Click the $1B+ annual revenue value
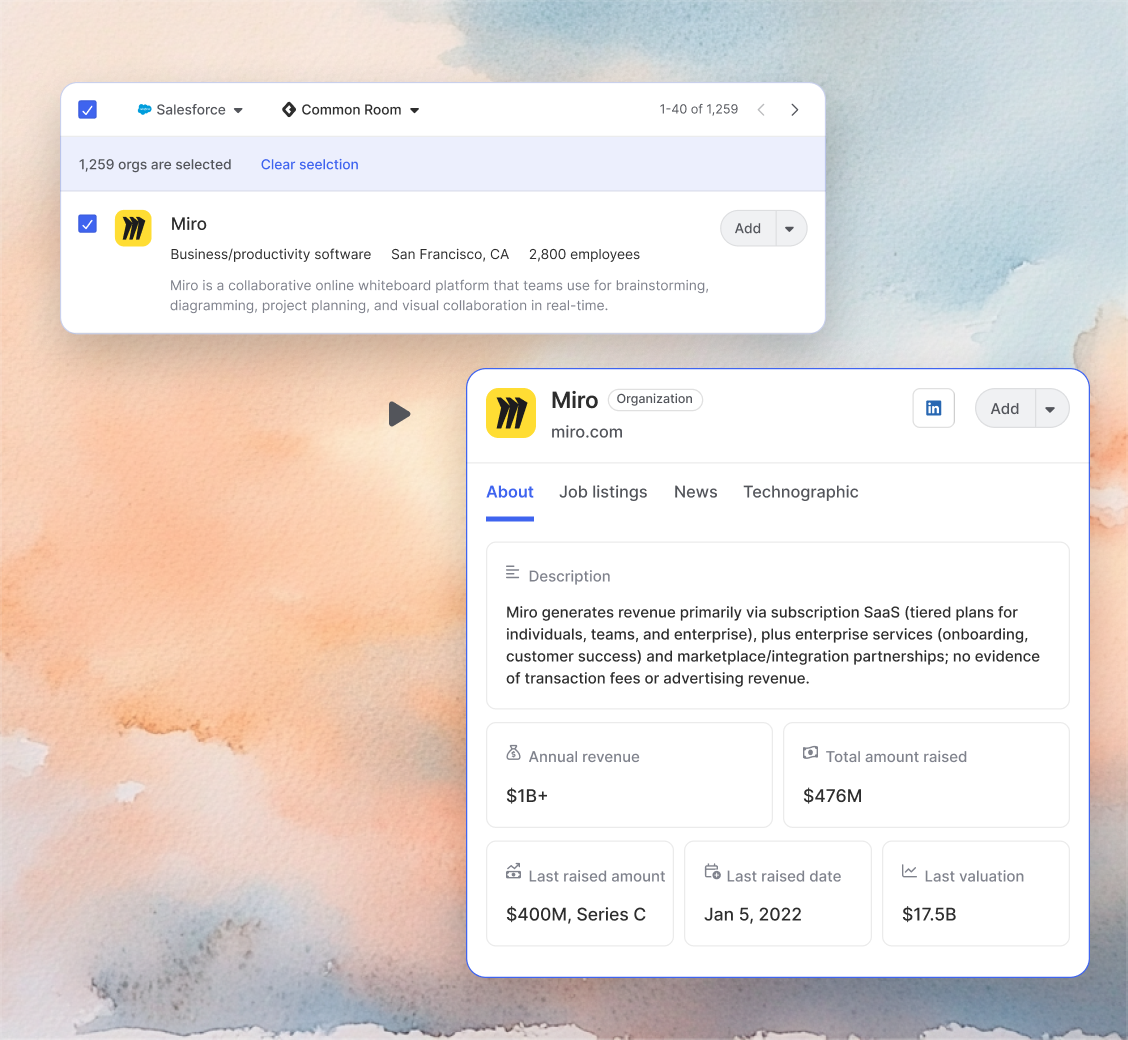 527,795
